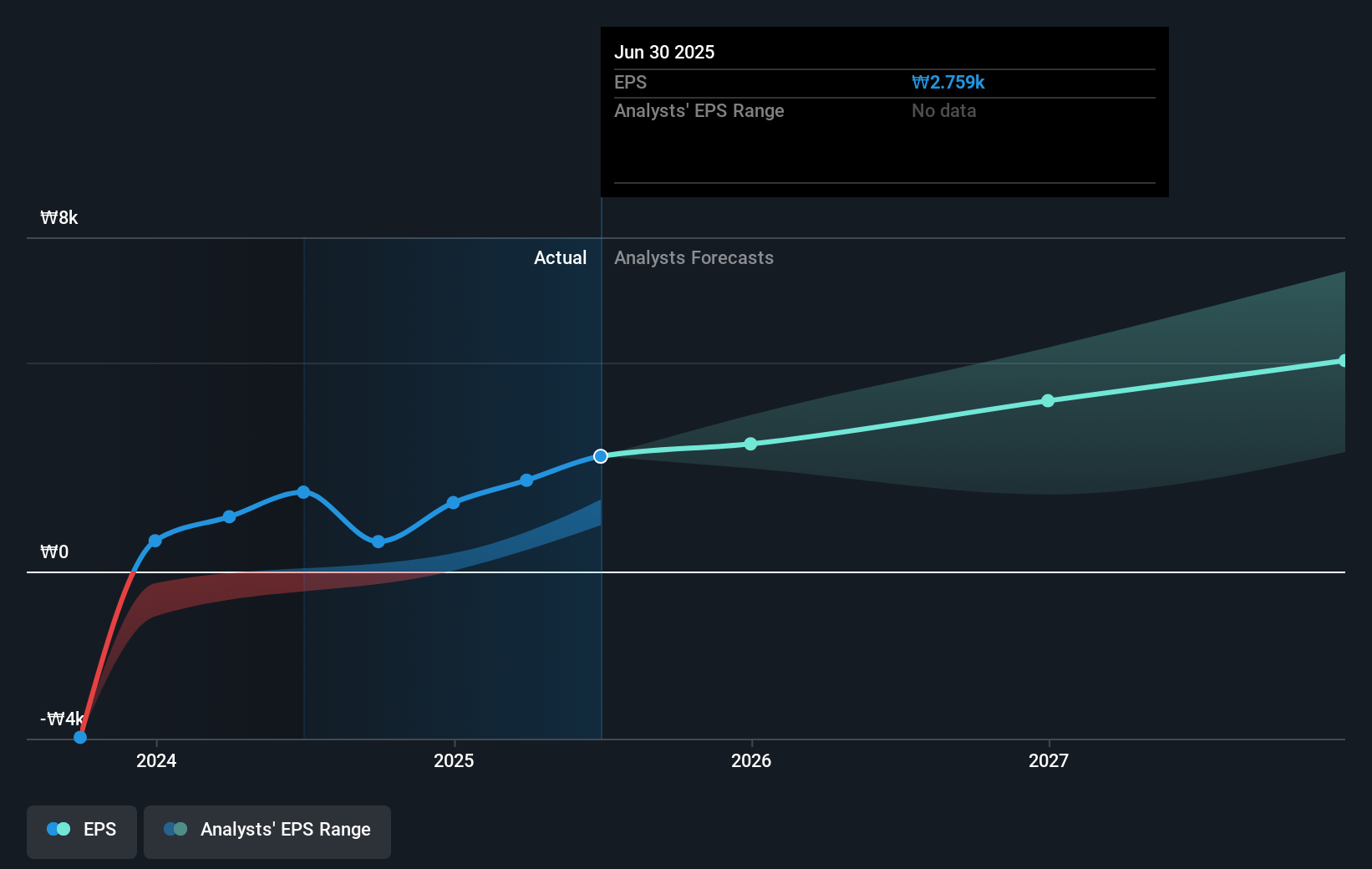Switch to the Actual section of the chart
The height and width of the screenshot is (869, 1372).
(560, 257)
